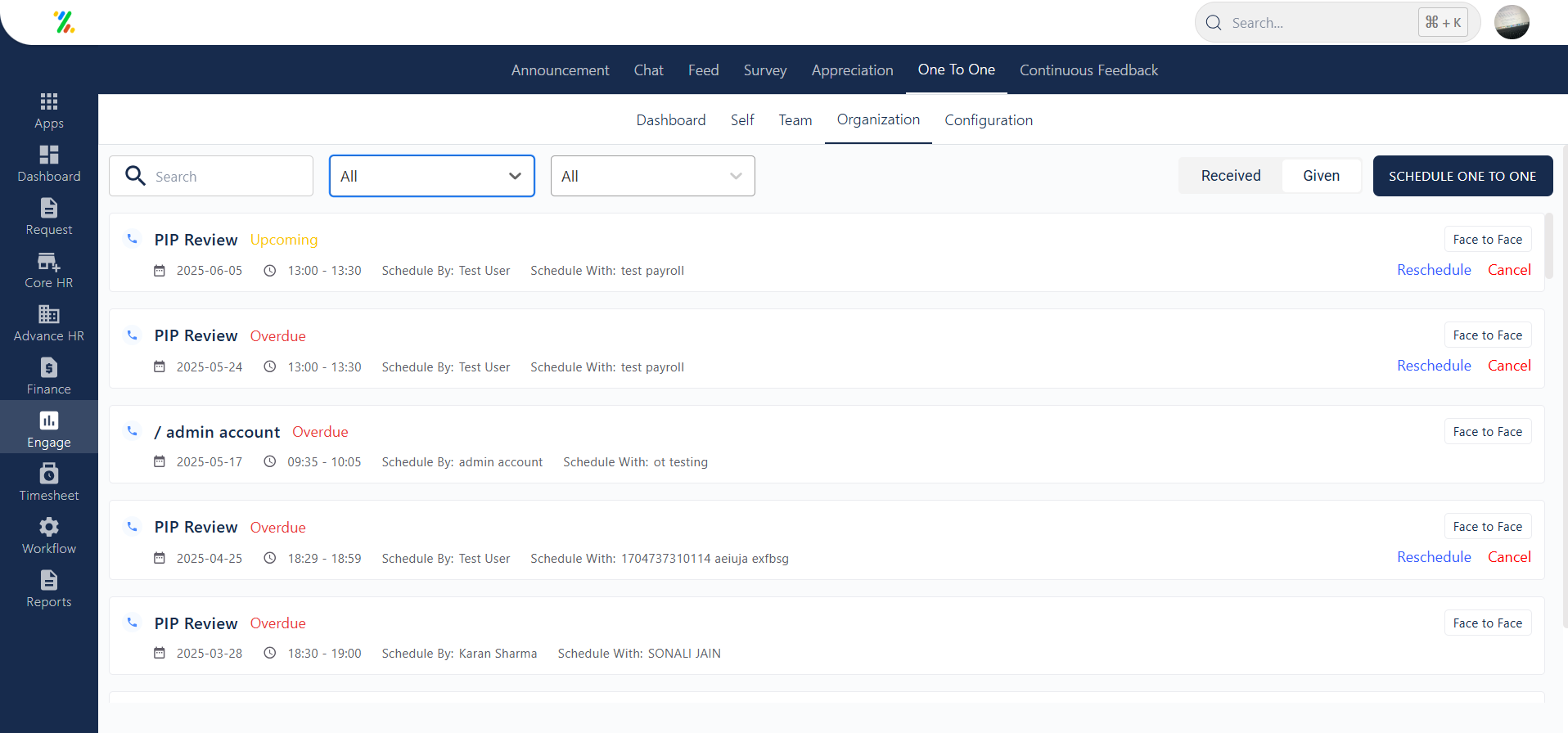
Task: Open the Core HR module icon
Action: (x=48, y=262)
